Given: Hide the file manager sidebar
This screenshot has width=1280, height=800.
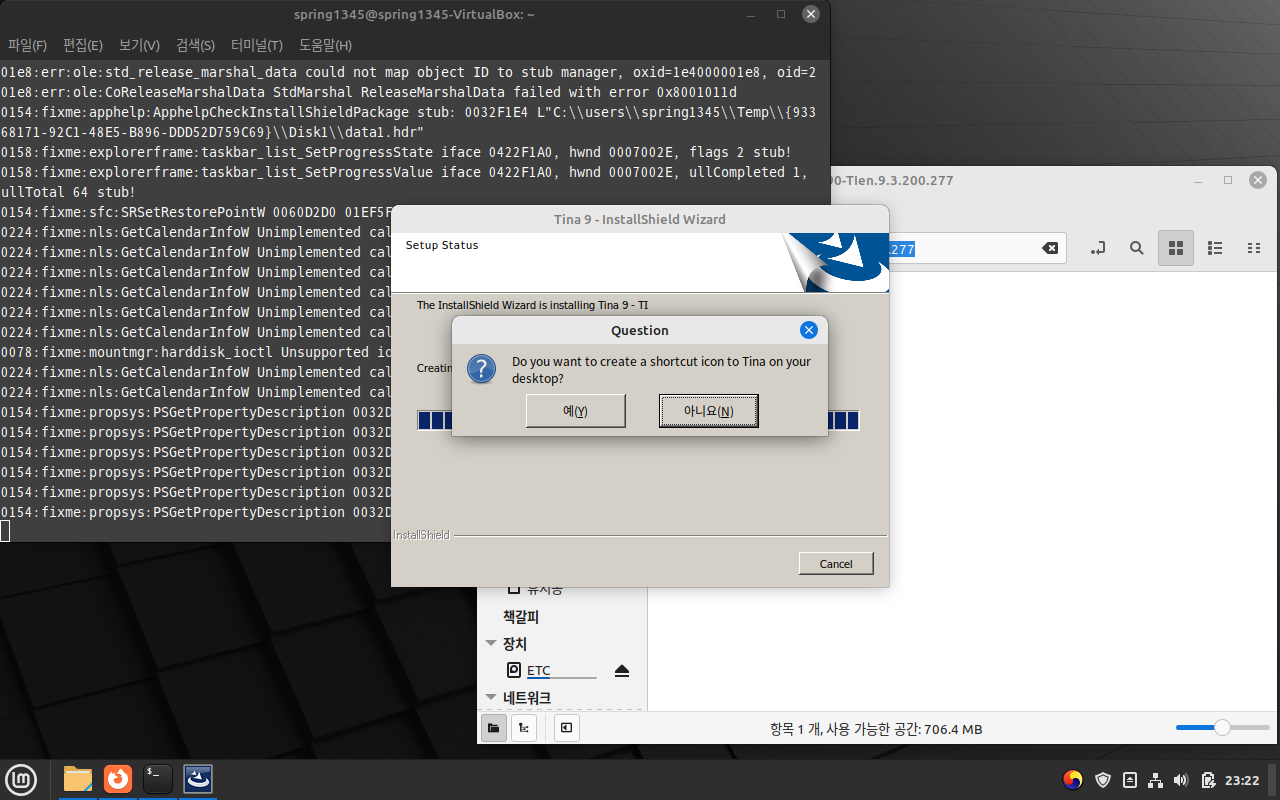Looking at the screenshot, I should [566, 728].
